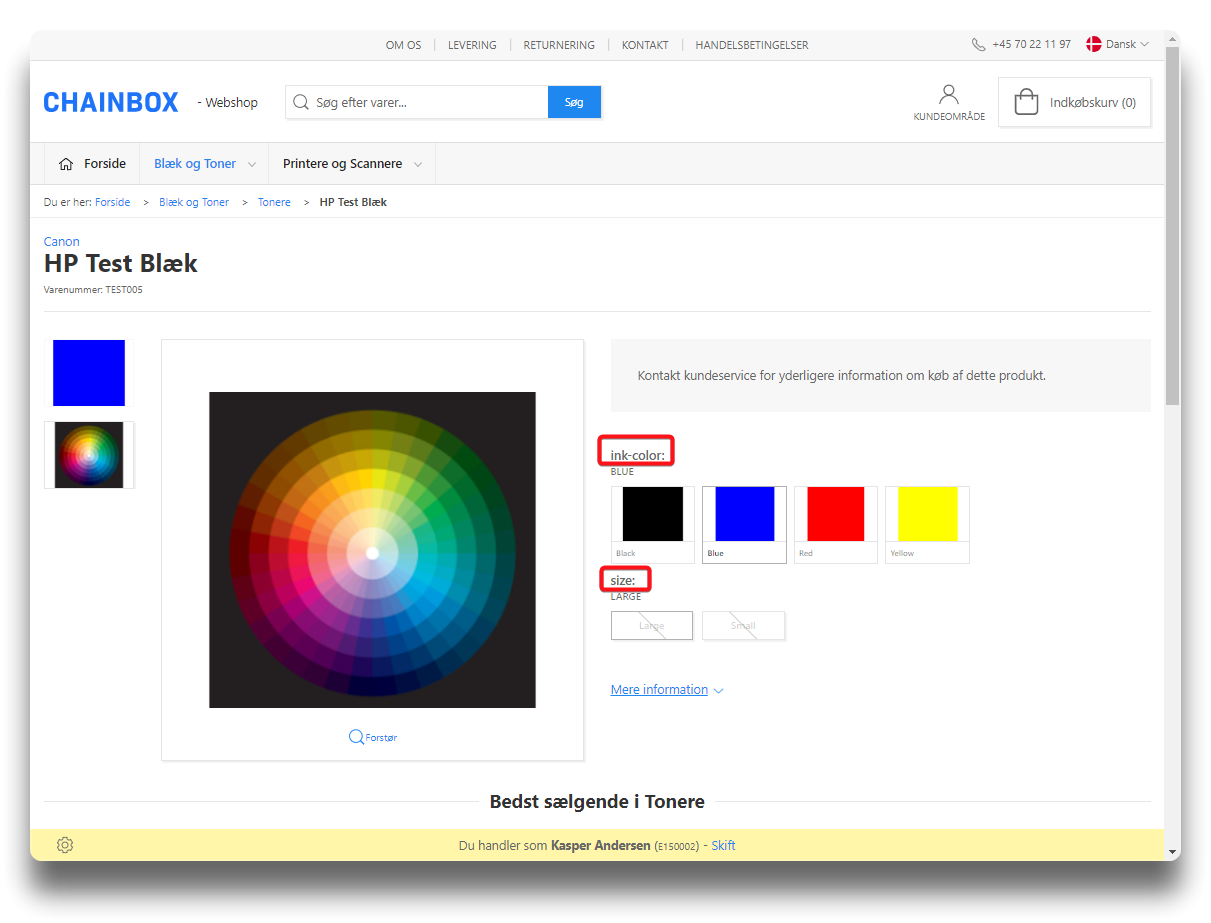This screenshot has height=923, width=1211.
Task: Click the blue Søg search button
Action: [x=574, y=102]
